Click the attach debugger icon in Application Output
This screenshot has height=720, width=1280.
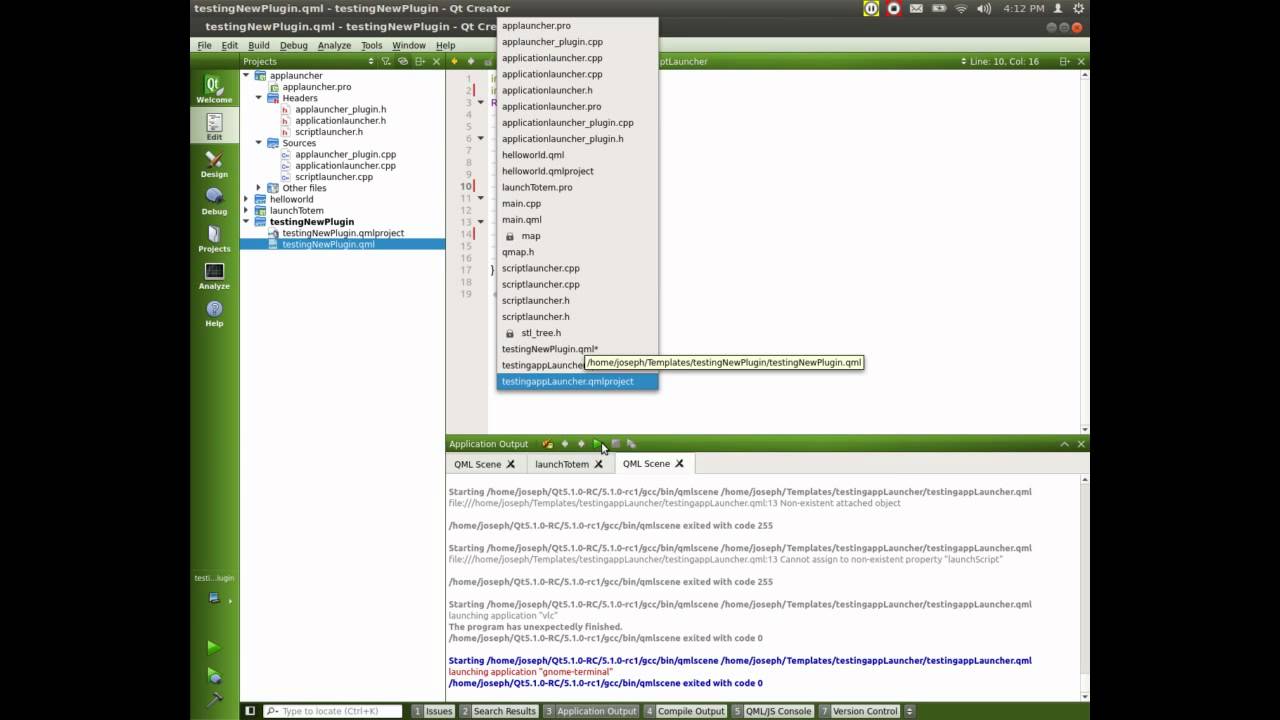pyautogui.click(x=547, y=444)
